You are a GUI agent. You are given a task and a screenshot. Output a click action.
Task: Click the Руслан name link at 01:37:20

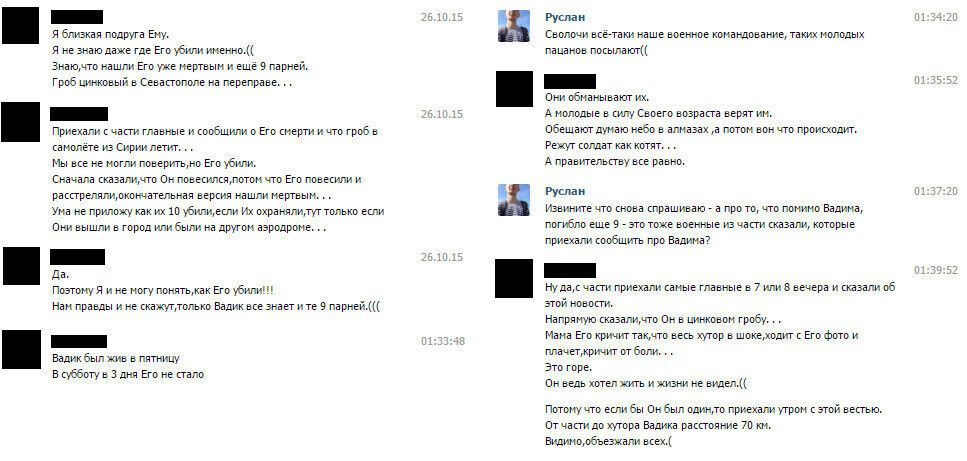[x=565, y=191]
